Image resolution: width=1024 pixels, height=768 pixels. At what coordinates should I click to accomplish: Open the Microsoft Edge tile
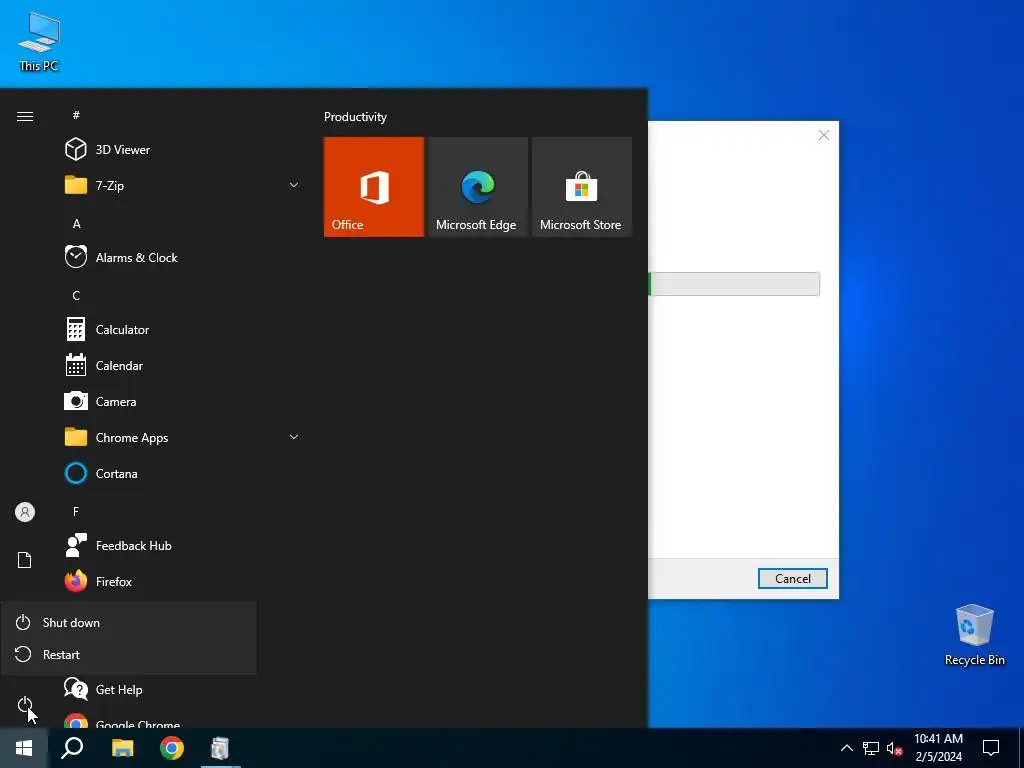tap(477, 187)
